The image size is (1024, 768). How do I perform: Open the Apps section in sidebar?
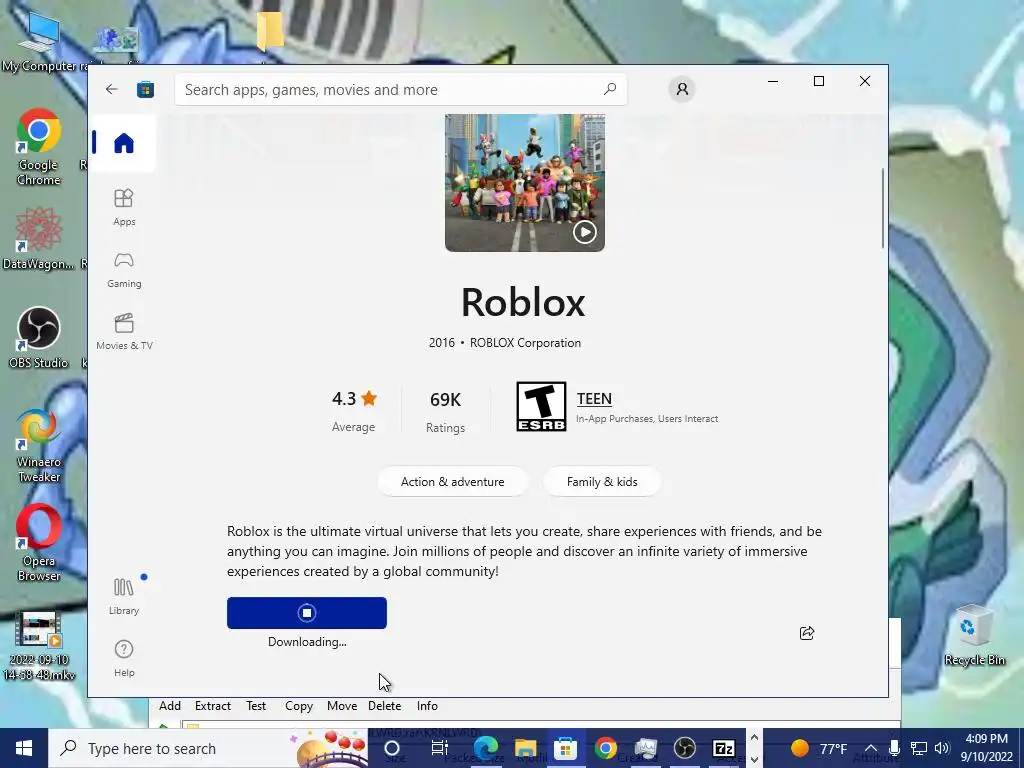click(124, 207)
